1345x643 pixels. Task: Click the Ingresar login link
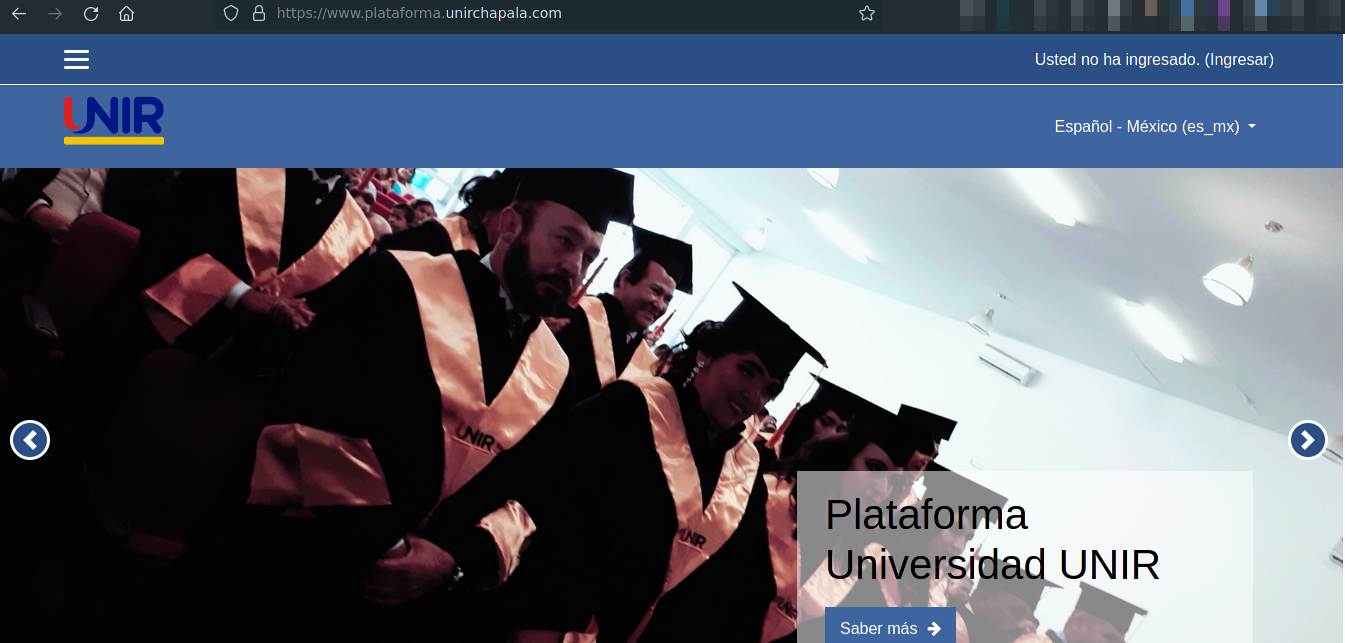point(1239,60)
